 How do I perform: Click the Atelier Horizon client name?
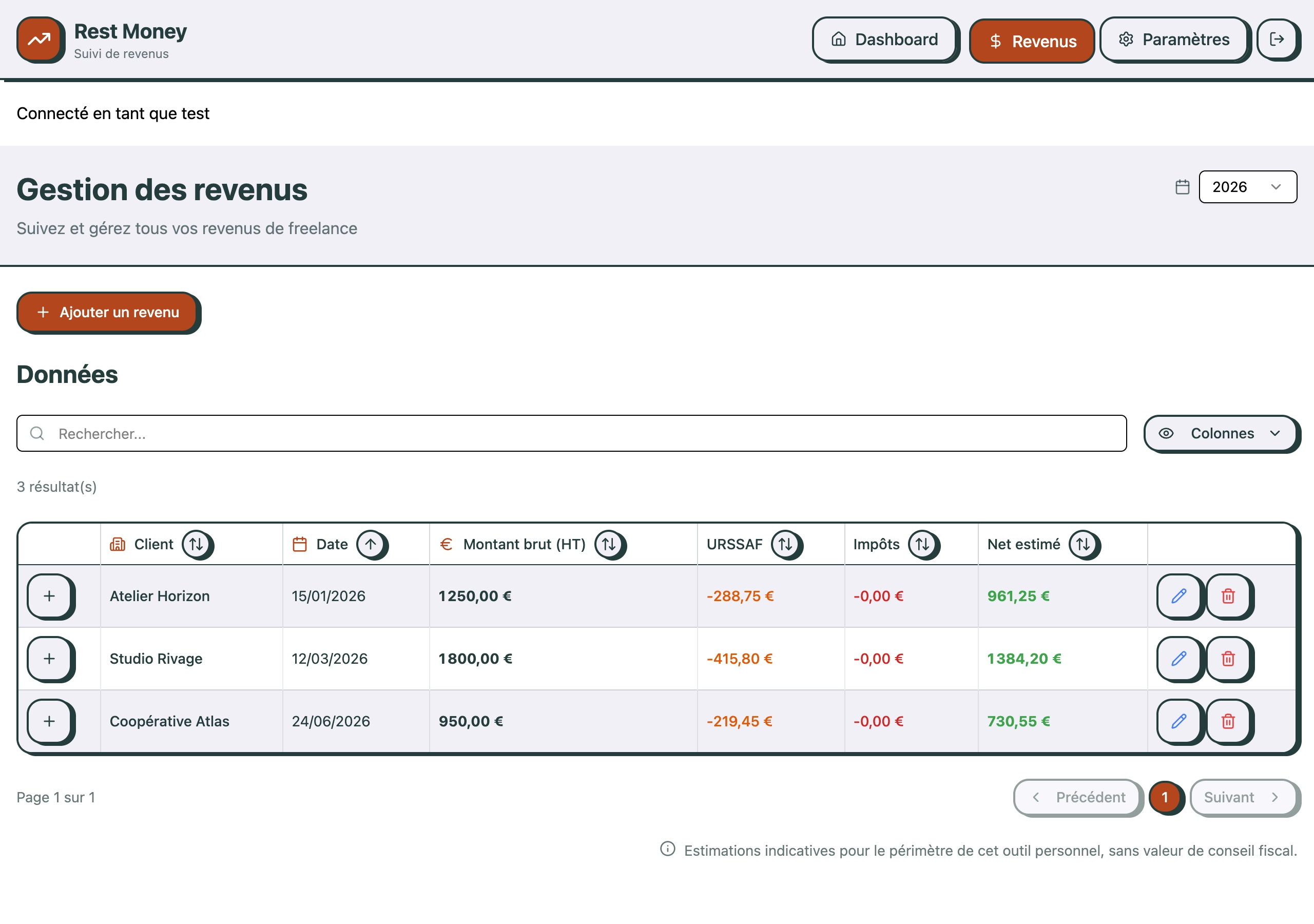pyautogui.click(x=160, y=596)
